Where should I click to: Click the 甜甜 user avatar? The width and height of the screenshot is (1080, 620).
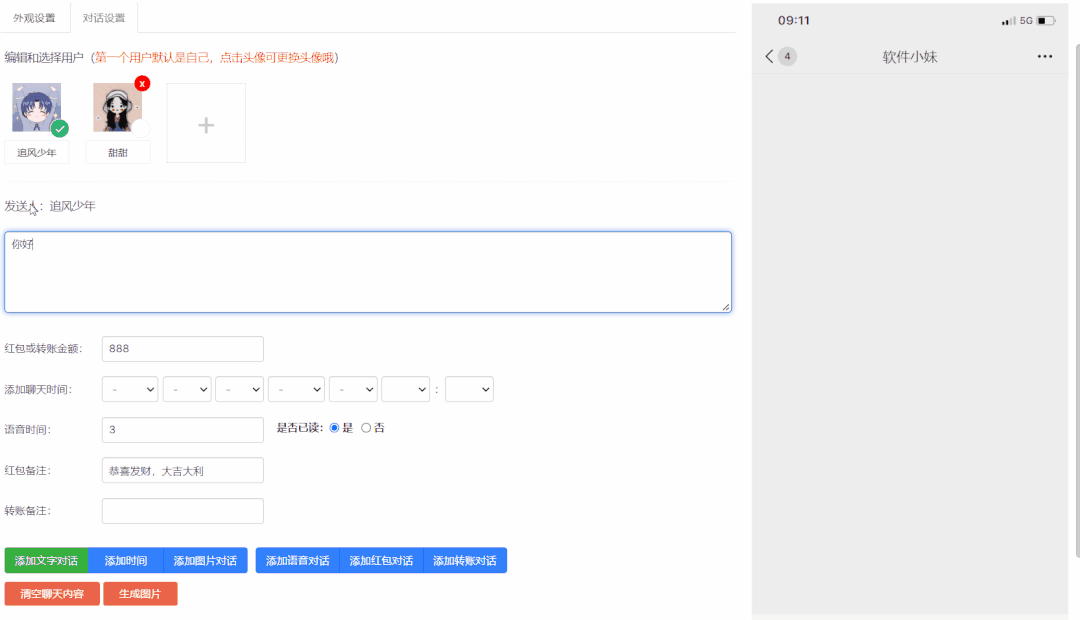click(117, 107)
